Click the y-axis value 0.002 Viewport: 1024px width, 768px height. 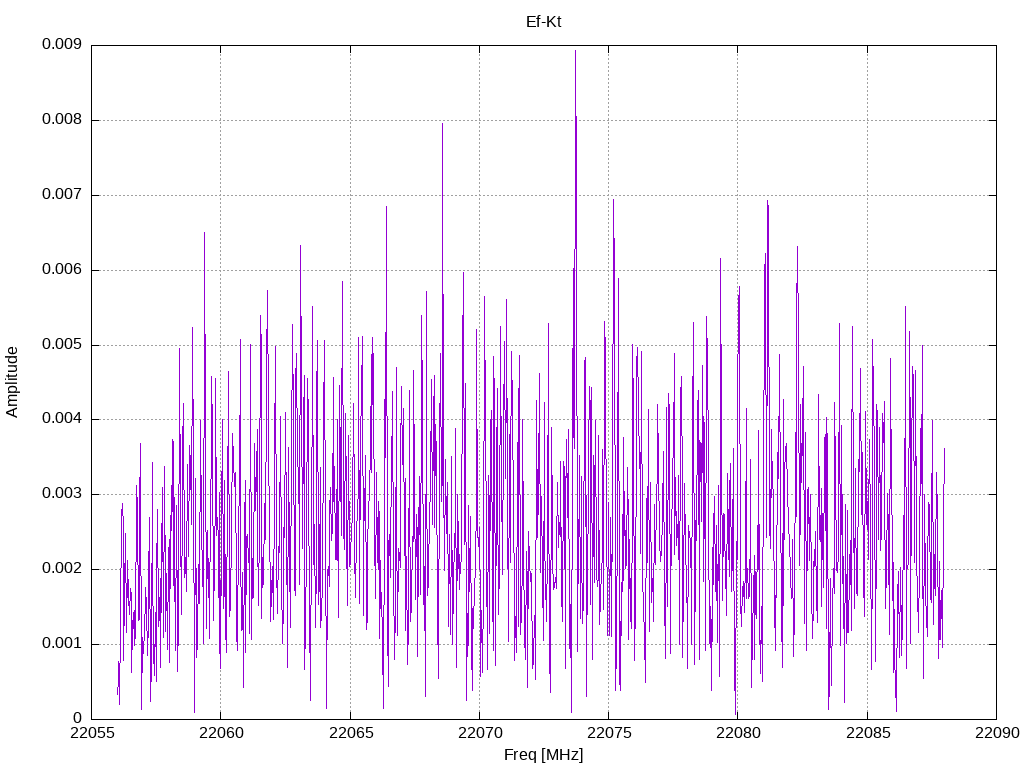tap(62, 569)
